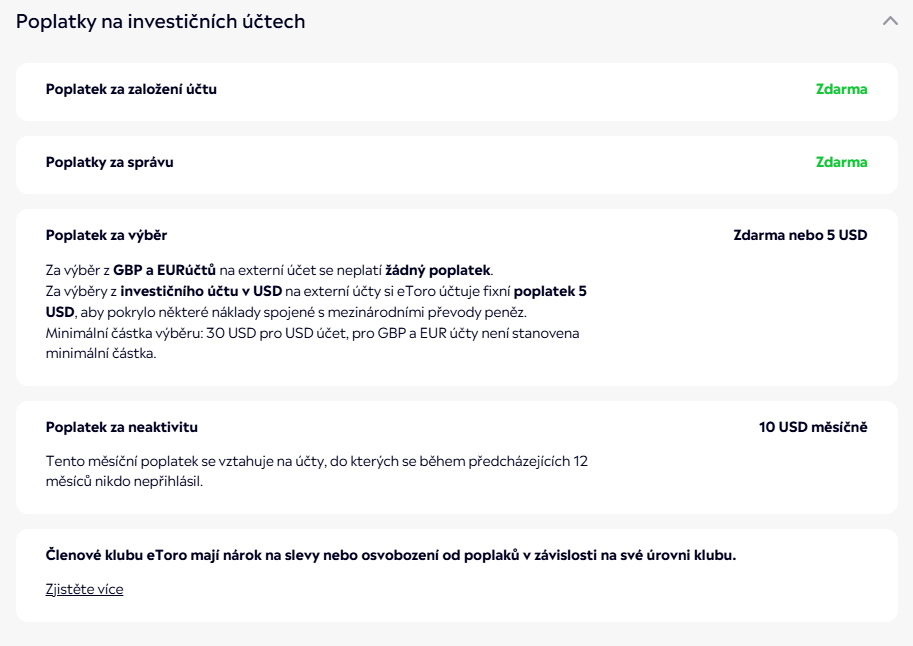The image size is (913, 646).
Task: Click Zdarma value in account opening fee row
Action: [841, 89]
